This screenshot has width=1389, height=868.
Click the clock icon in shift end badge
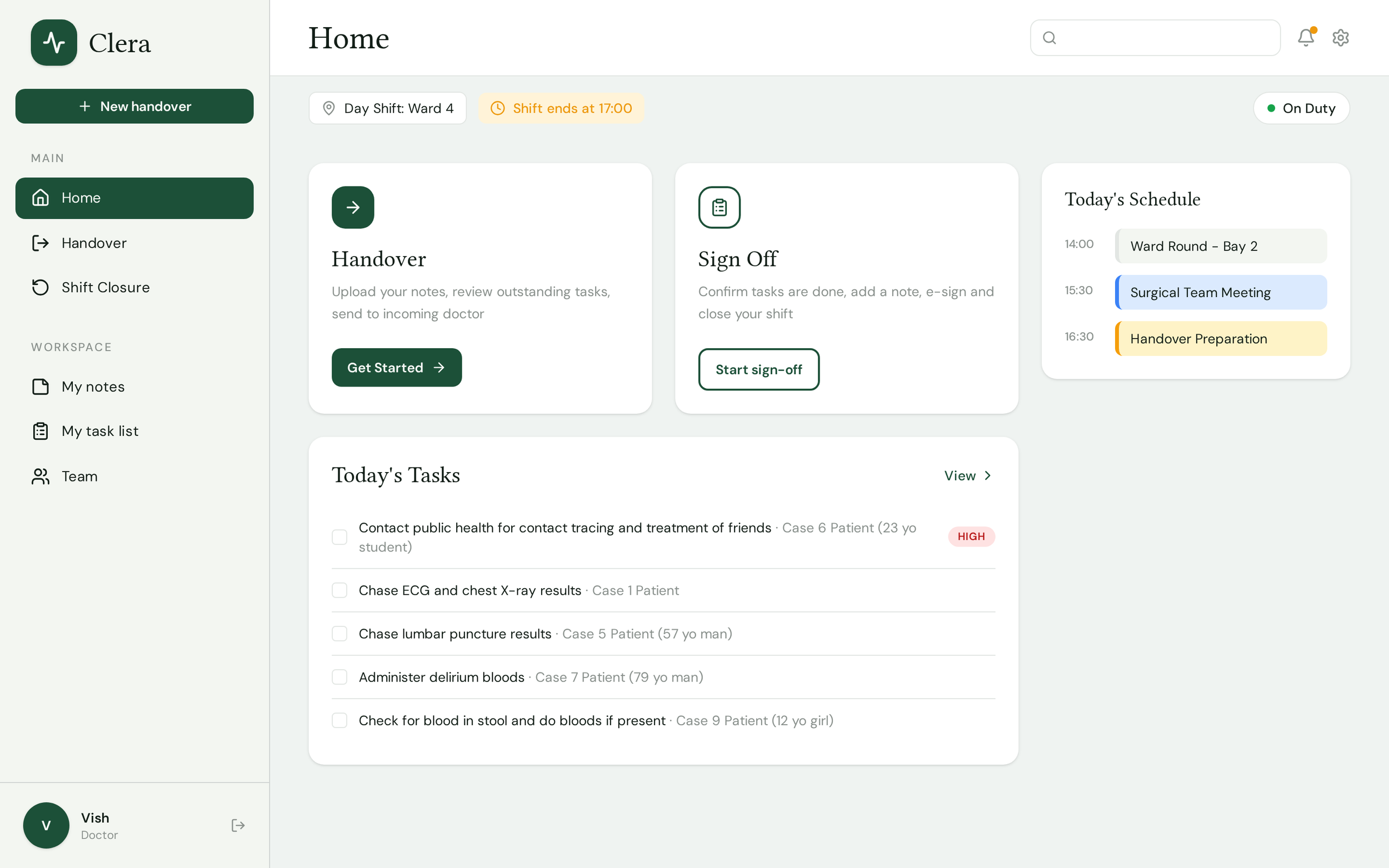tap(497, 108)
